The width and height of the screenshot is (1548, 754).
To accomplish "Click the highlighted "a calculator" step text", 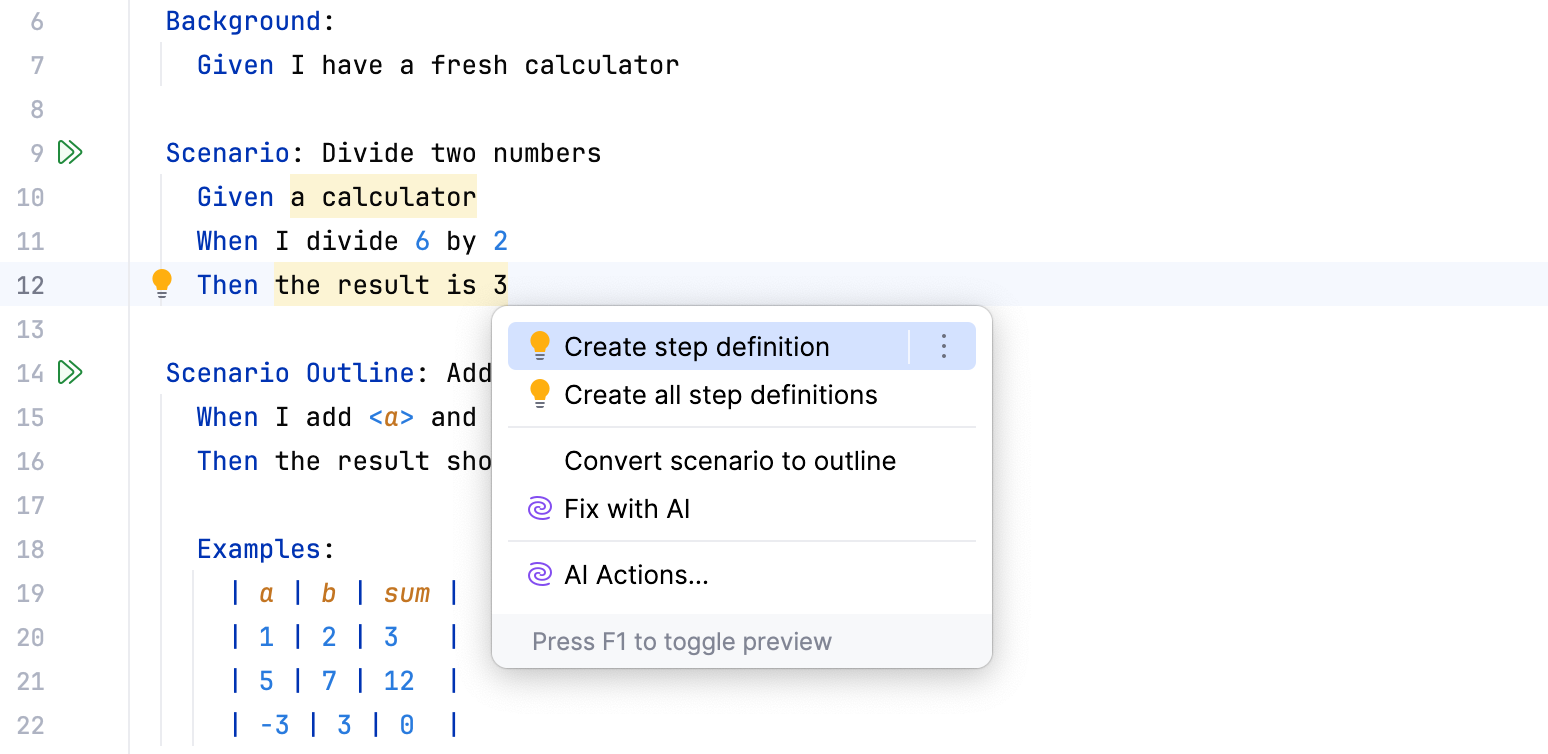I will click(383, 196).
